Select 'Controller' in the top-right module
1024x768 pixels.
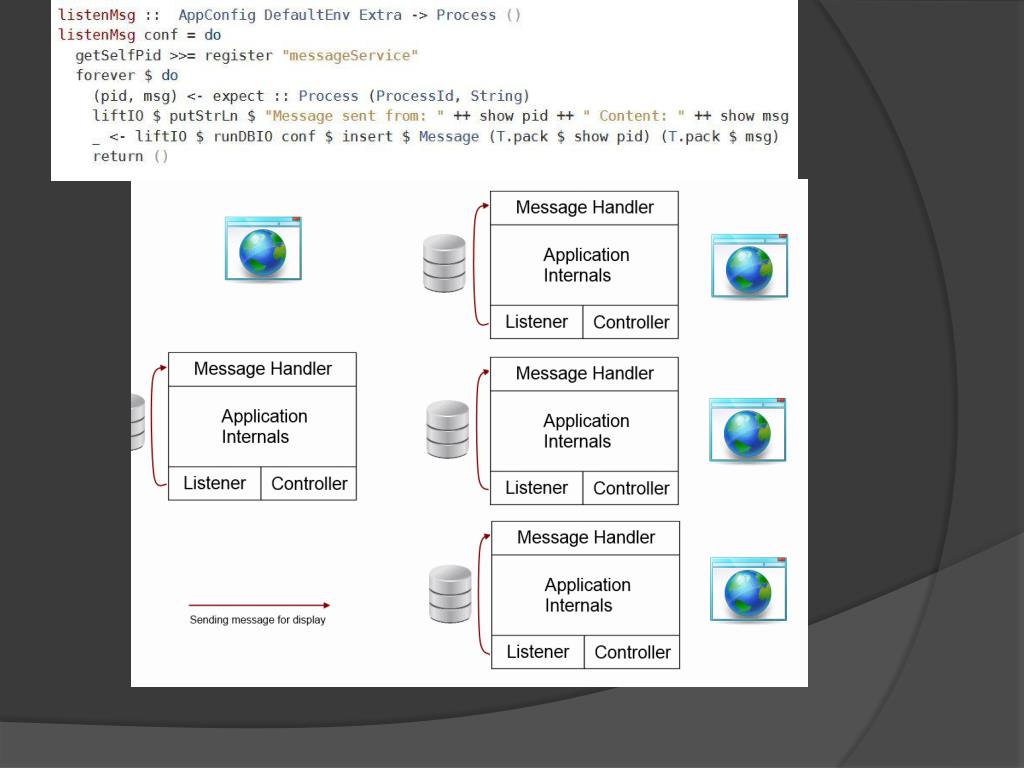coord(631,322)
